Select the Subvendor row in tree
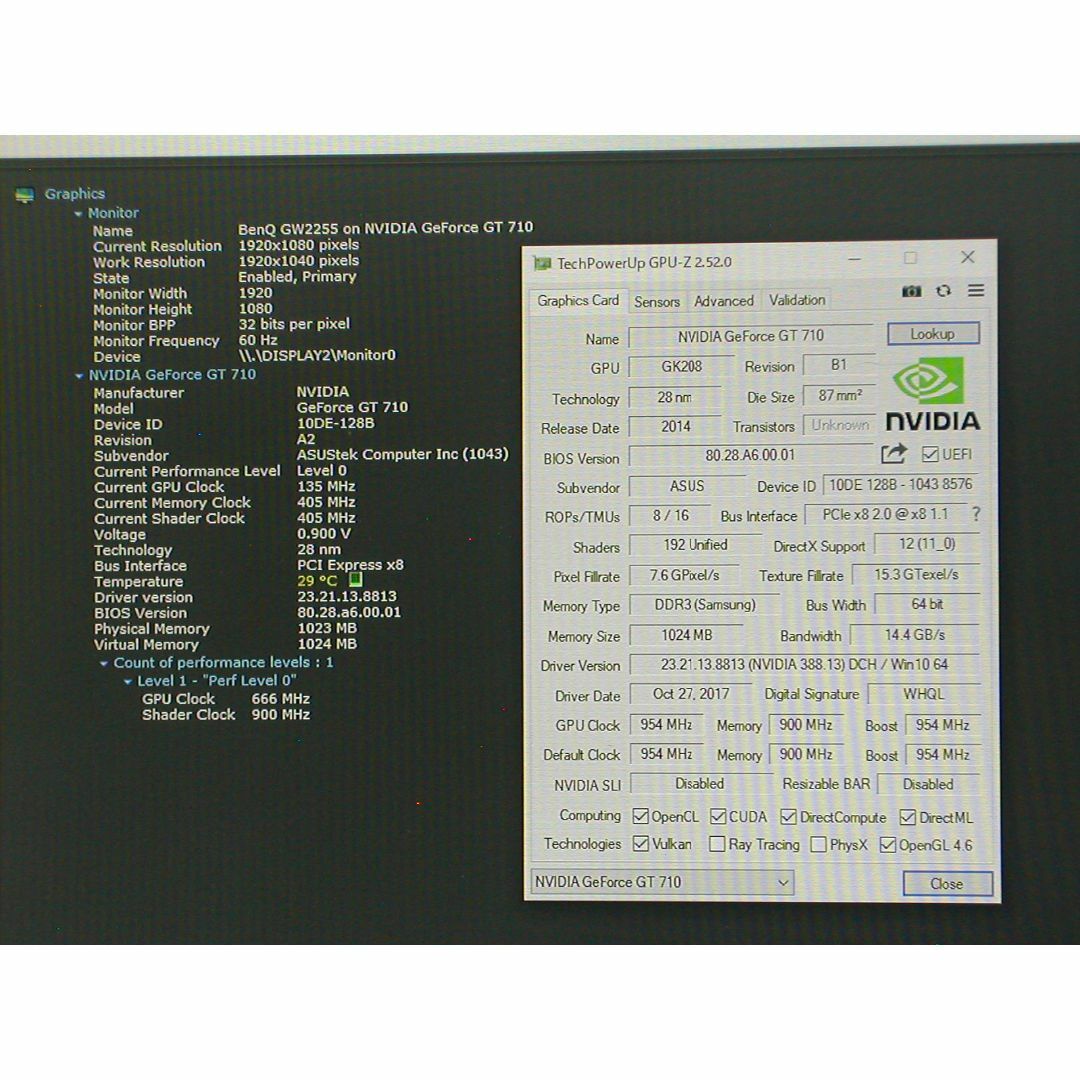Viewport: 1080px width, 1080px height. [301, 455]
